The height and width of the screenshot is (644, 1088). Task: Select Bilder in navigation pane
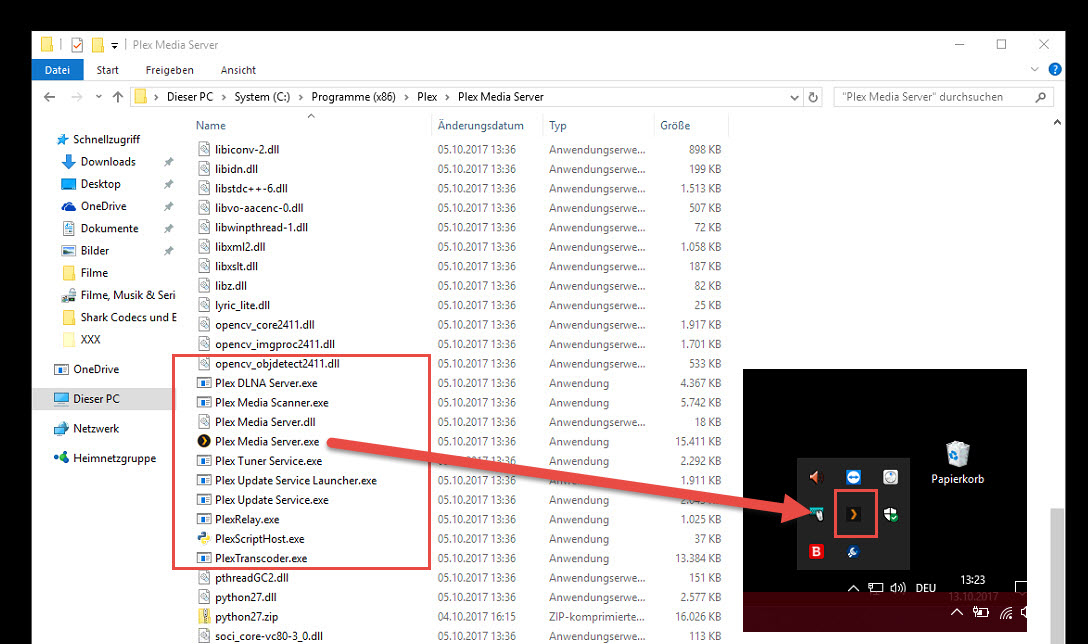click(x=95, y=251)
